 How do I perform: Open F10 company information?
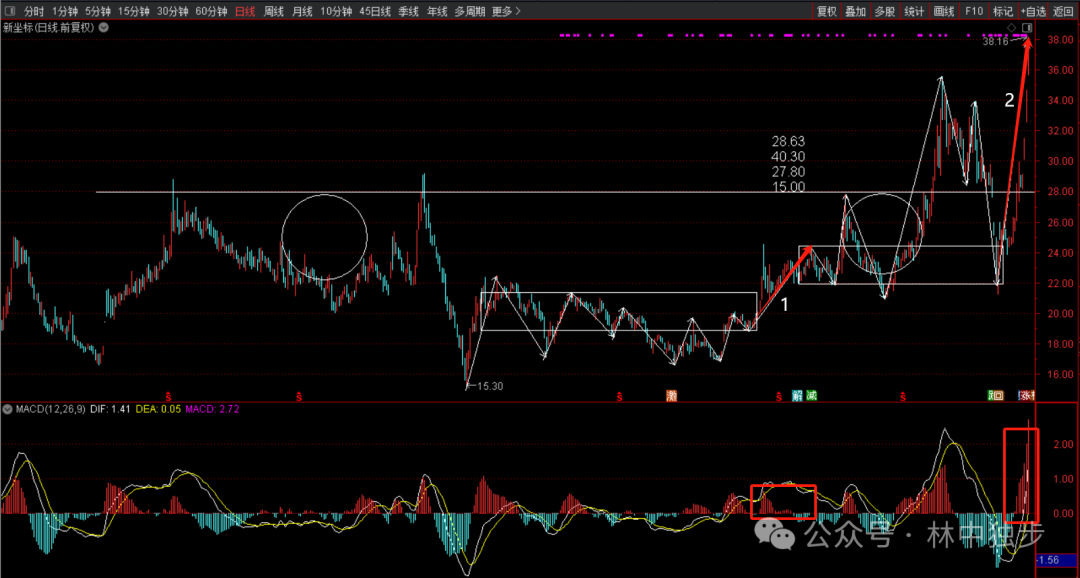(974, 11)
